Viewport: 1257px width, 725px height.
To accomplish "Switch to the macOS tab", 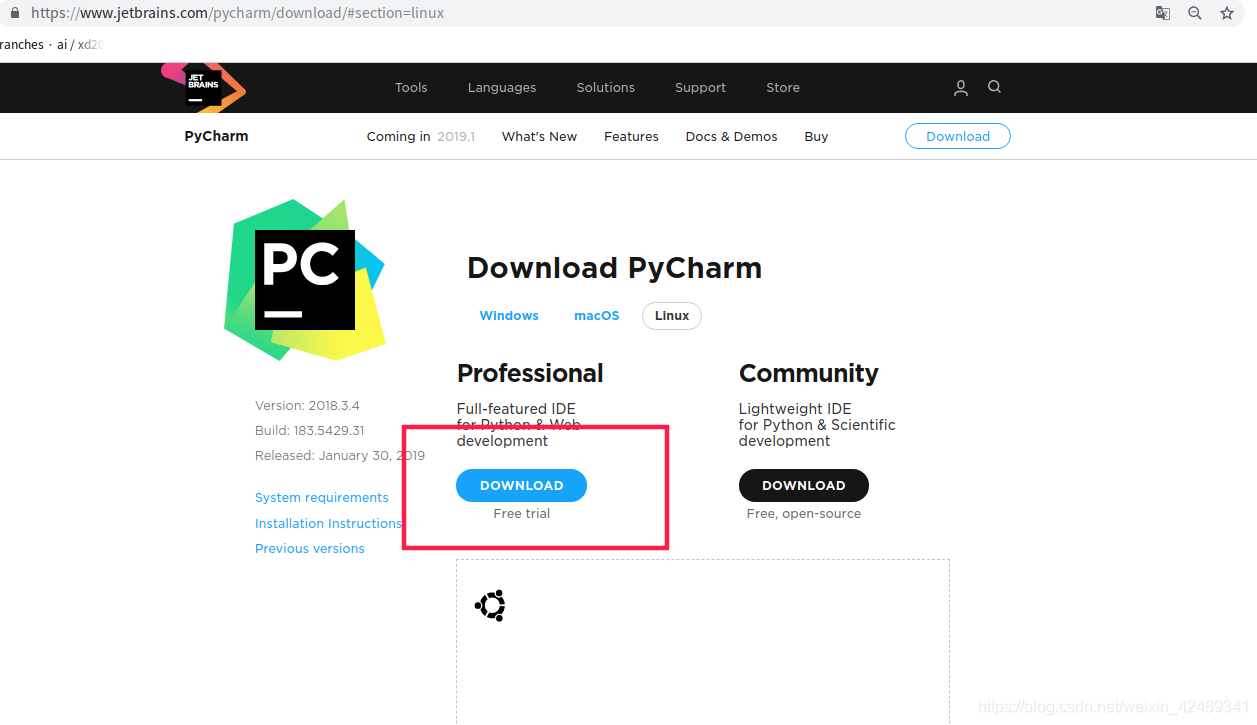I will click(596, 316).
